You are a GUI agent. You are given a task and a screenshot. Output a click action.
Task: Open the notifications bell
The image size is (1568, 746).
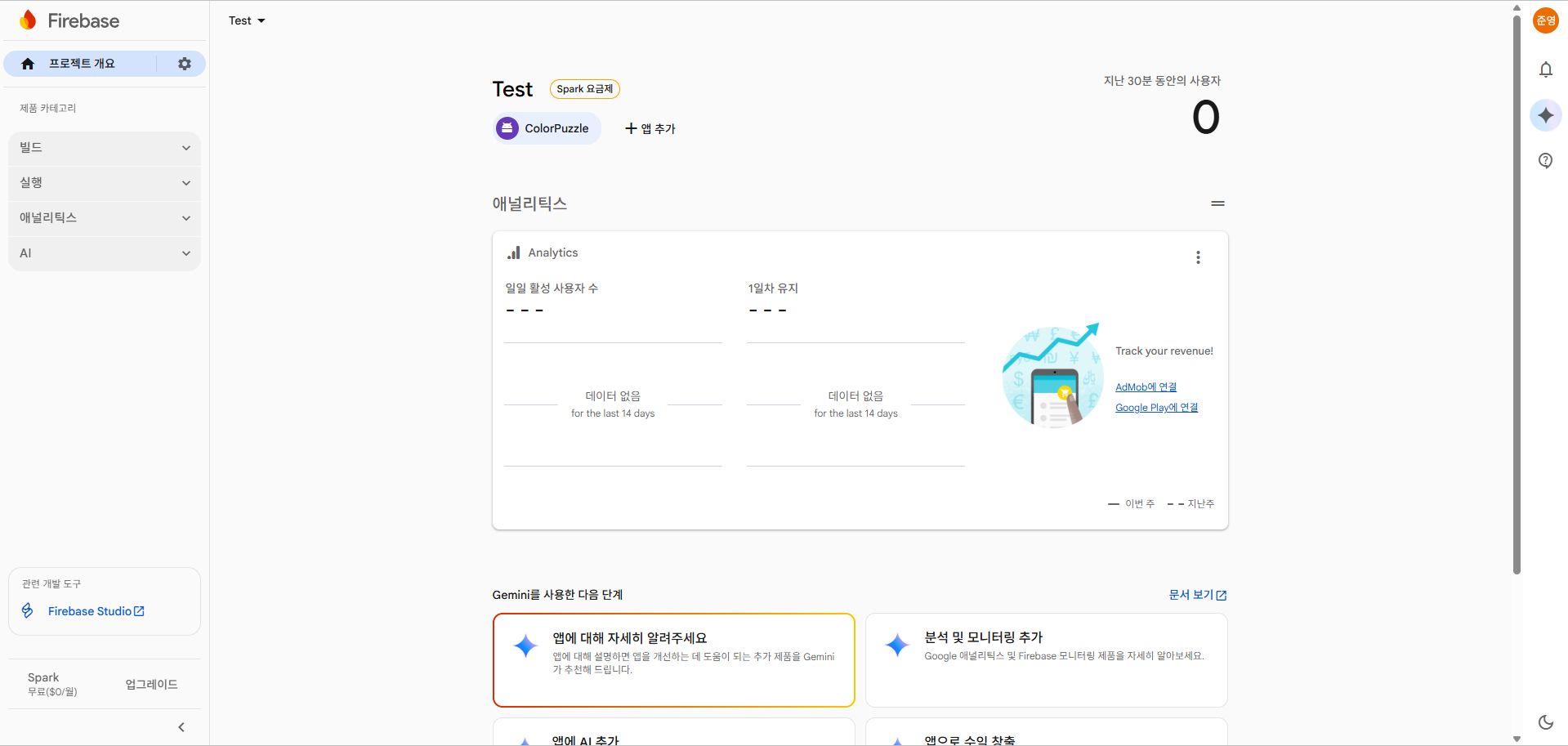click(1545, 70)
